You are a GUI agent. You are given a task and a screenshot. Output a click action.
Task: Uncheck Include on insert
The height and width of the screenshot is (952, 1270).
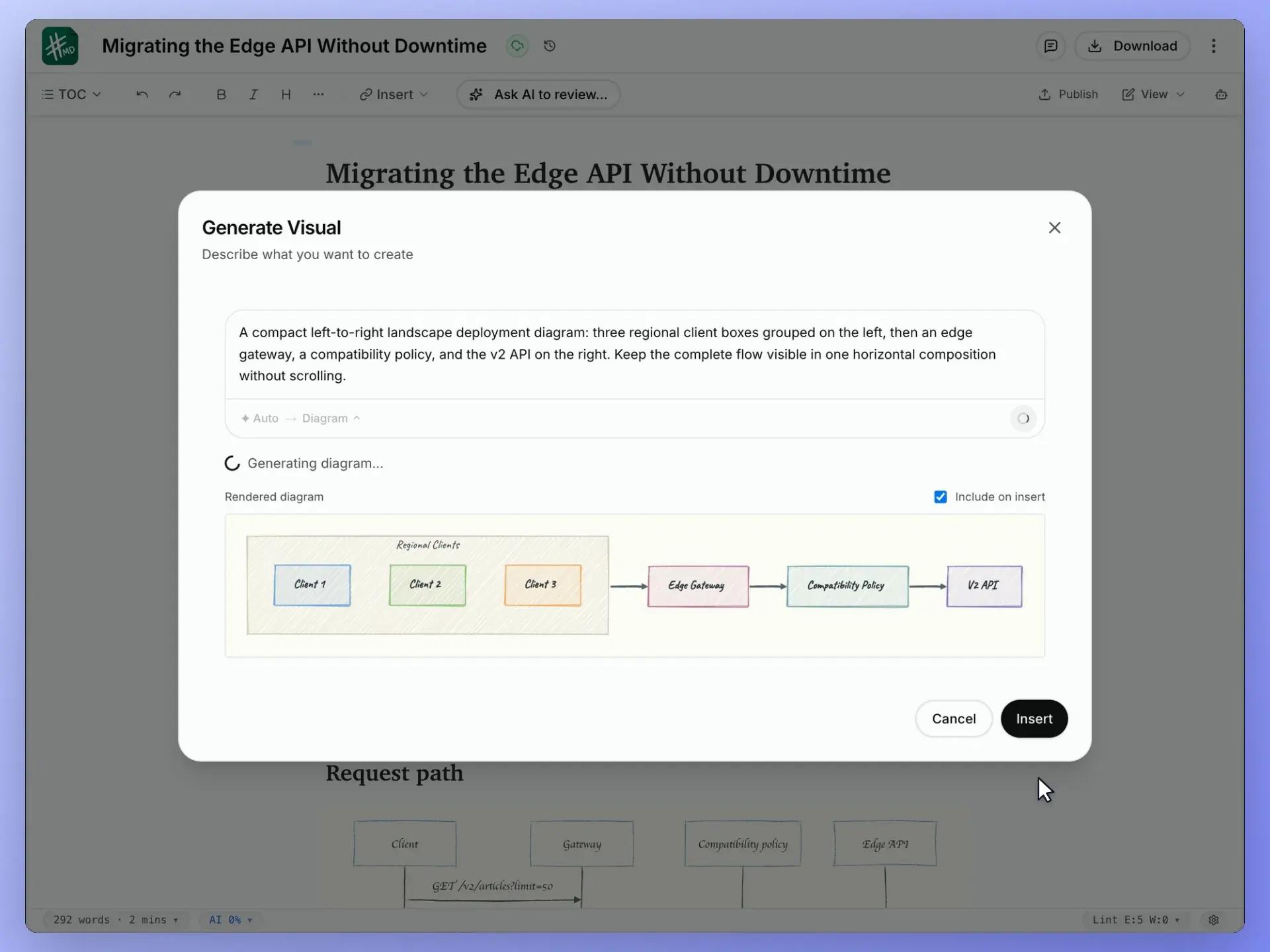point(940,496)
